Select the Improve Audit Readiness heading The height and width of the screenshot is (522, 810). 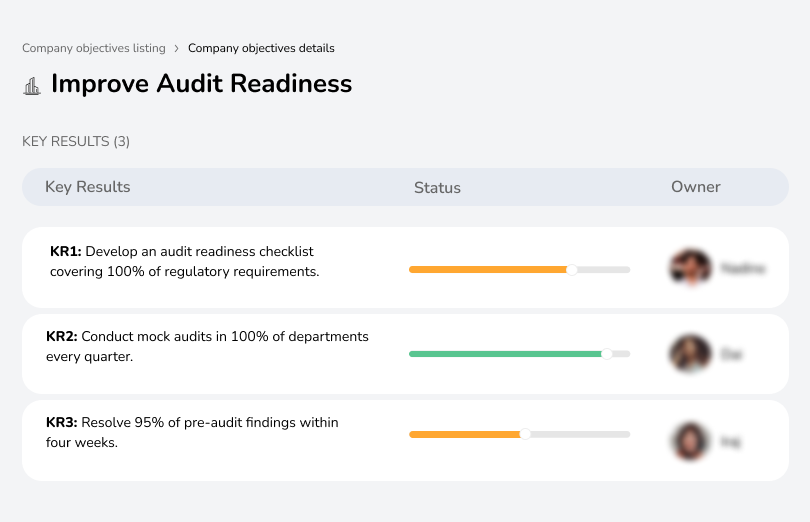201,84
